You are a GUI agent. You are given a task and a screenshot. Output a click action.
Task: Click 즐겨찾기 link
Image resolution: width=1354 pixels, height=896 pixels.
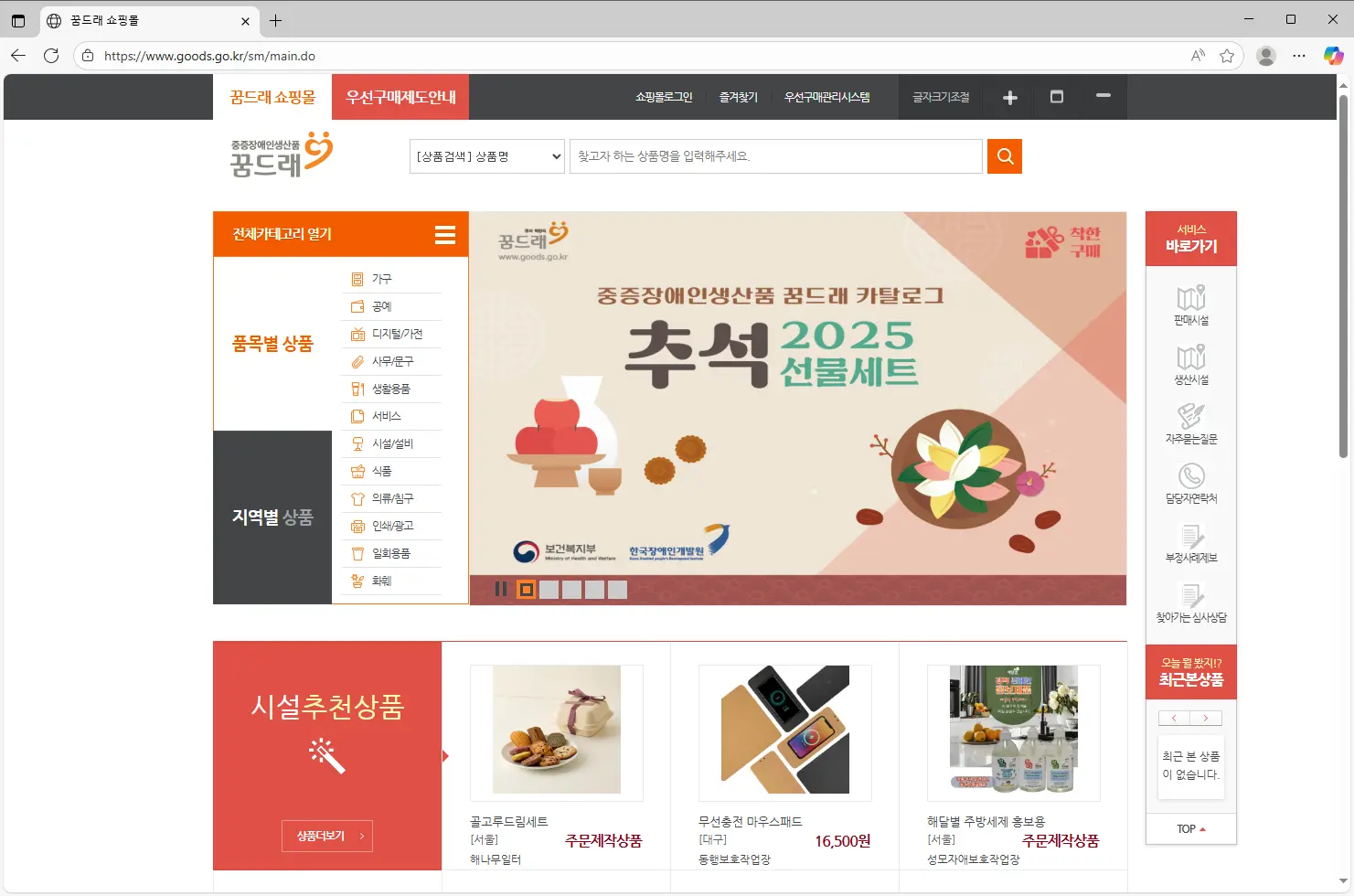(x=738, y=97)
